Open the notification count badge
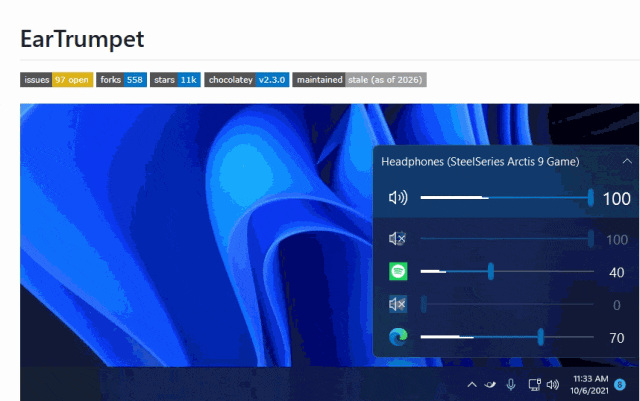640x401 pixels. pyautogui.click(x=620, y=385)
